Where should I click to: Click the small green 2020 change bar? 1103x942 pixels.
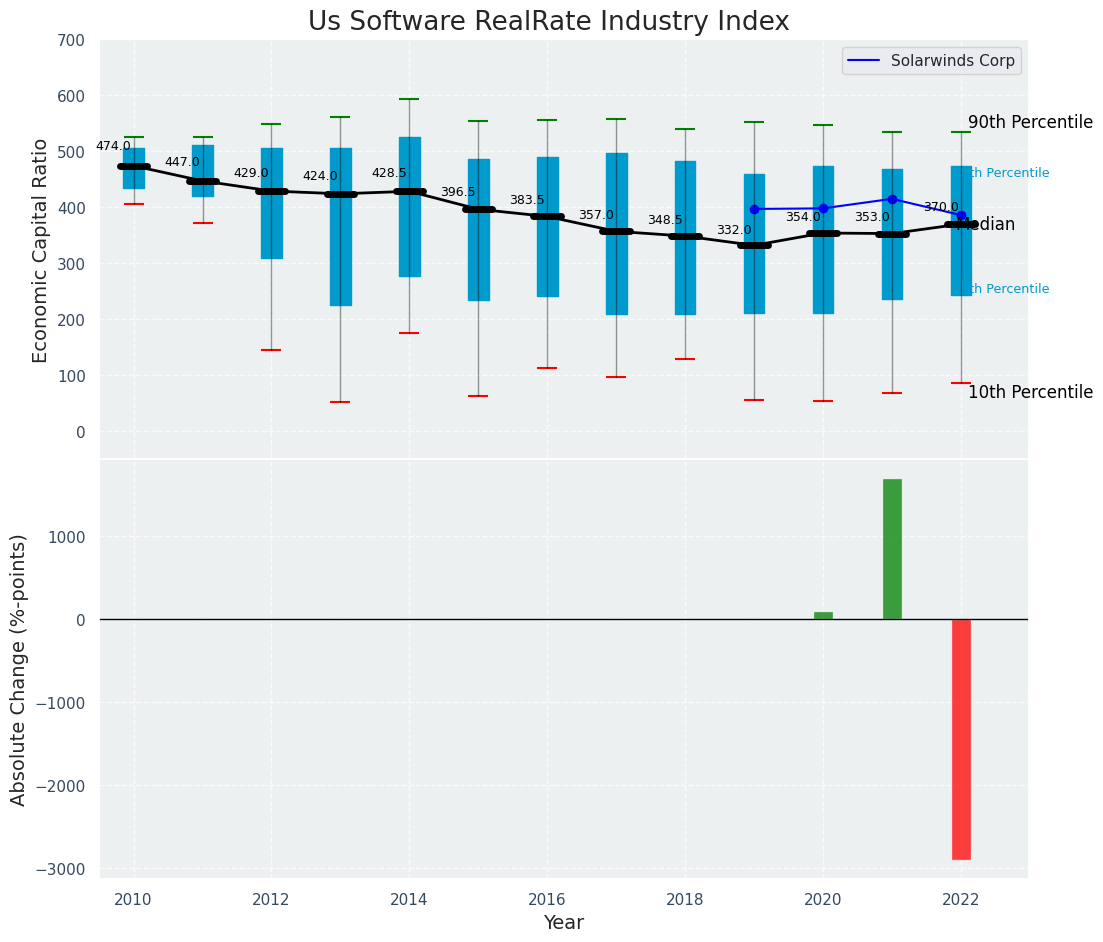[824, 616]
